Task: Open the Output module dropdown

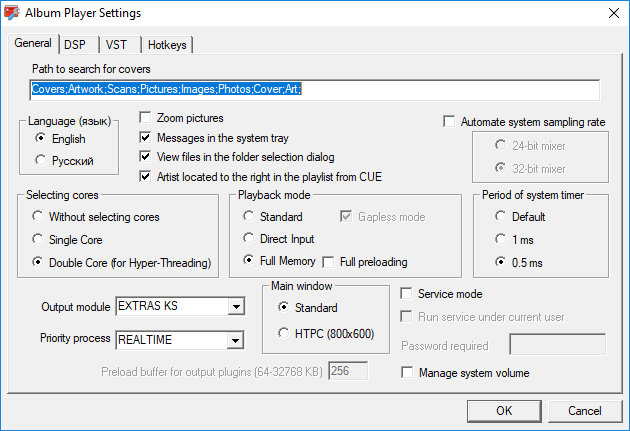Action: pyautogui.click(x=236, y=307)
